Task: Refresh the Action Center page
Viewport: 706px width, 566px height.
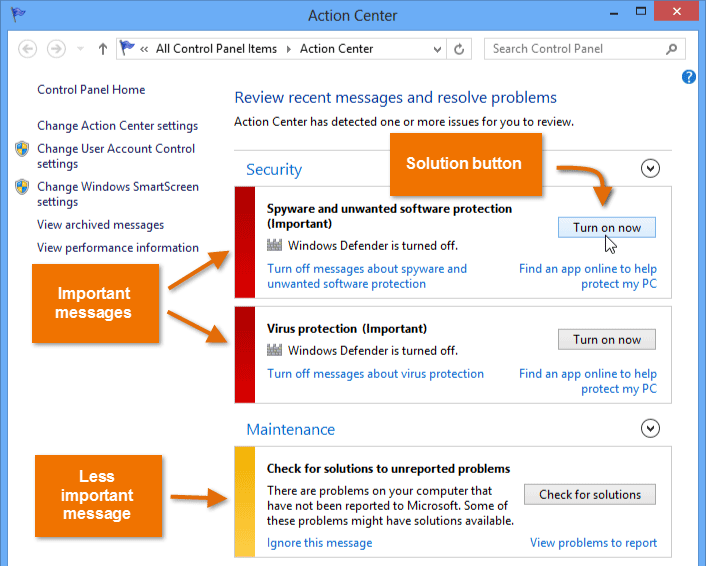Action: coord(460,49)
